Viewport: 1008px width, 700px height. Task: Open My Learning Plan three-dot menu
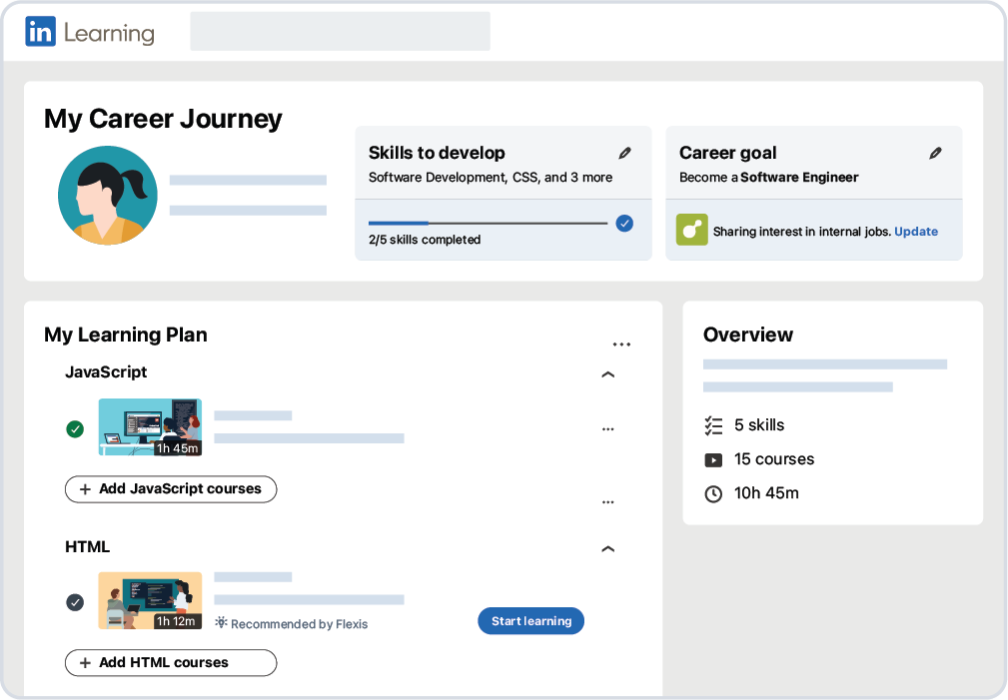tap(622, 345)
